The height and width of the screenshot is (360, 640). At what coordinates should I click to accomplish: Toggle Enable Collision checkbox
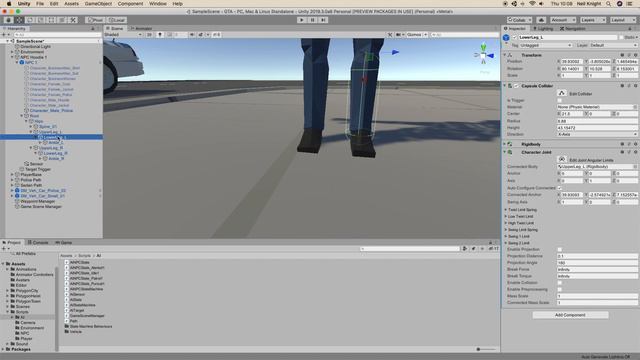(560, 282)
